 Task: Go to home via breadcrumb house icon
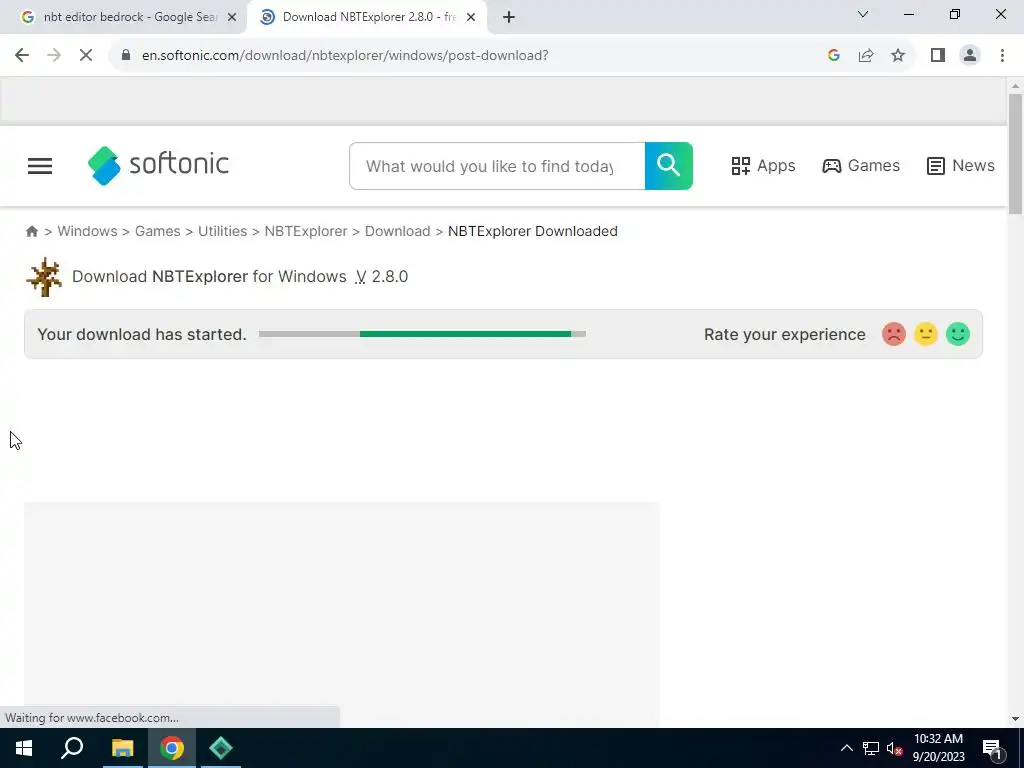pyautogui.click(x=31, y=231)
